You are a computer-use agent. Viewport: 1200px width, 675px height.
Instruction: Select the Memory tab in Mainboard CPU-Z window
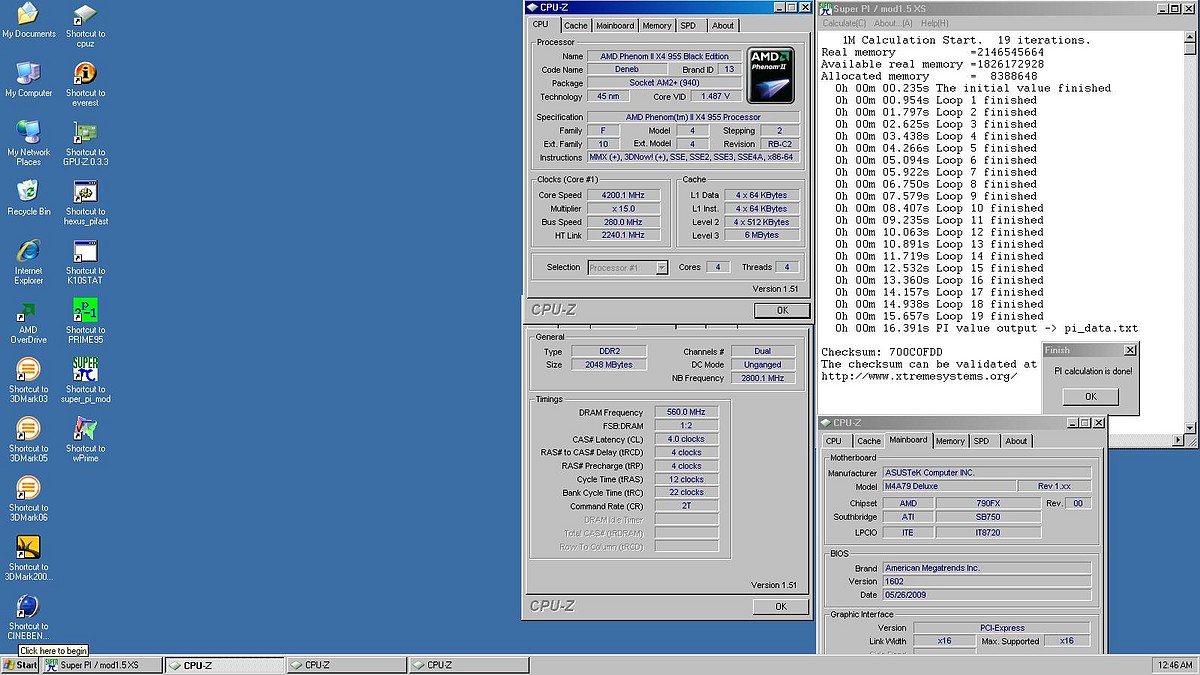click(949, 441)
